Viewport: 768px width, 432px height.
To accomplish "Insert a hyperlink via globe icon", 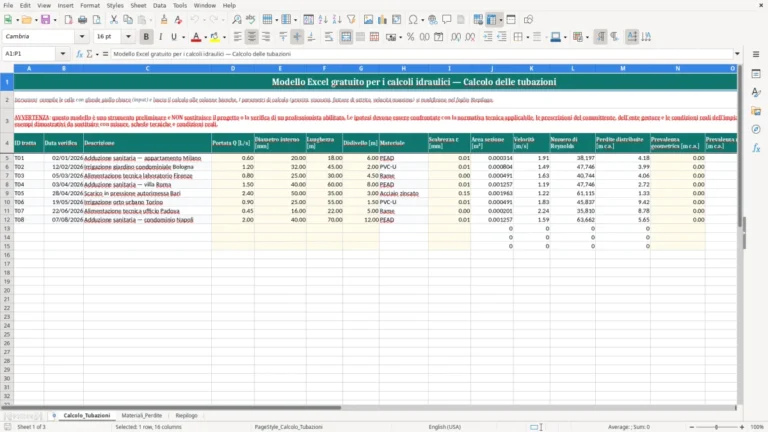I will point(432,20).
